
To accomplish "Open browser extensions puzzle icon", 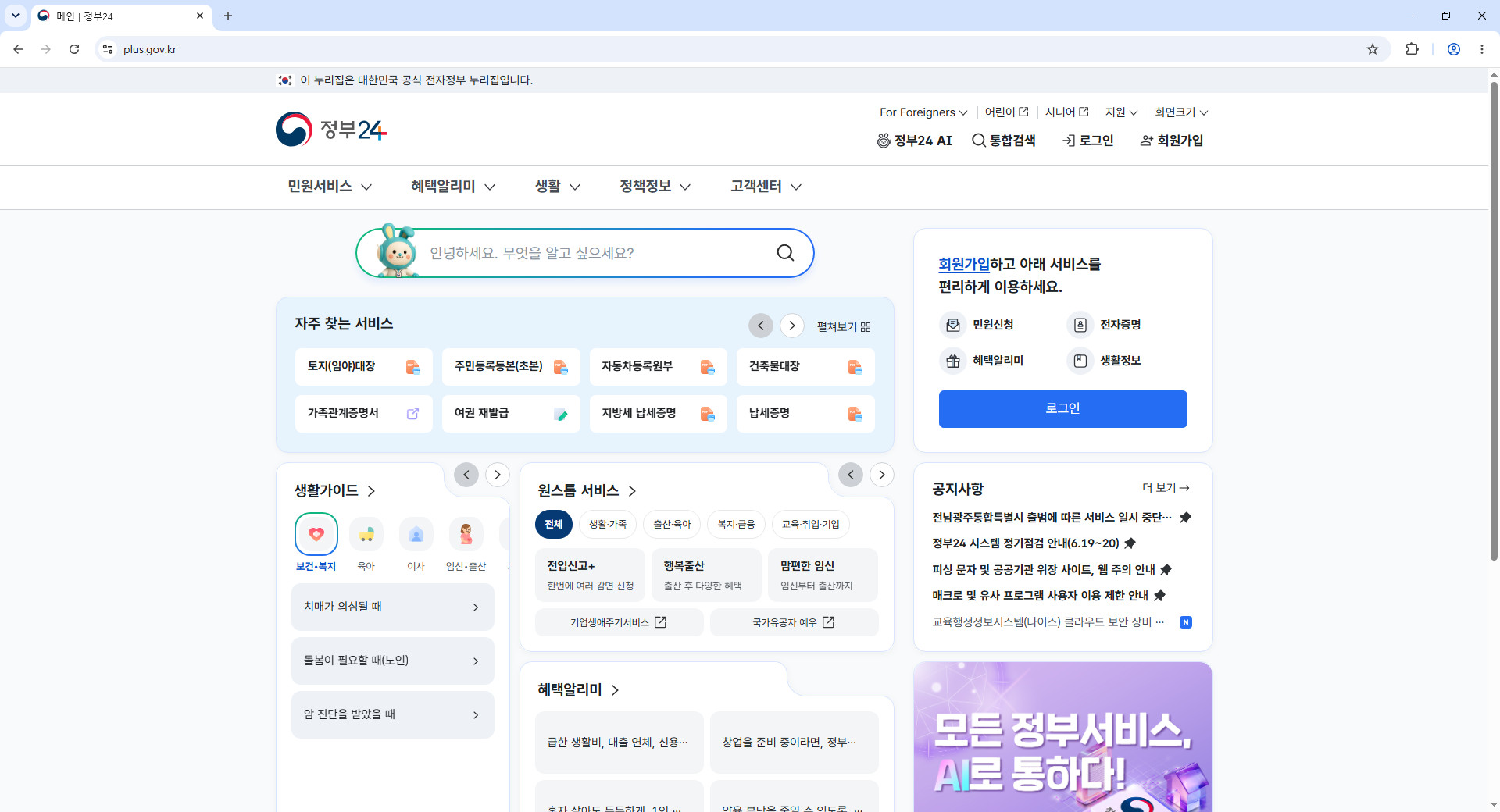I will (x=1412, y=49).
